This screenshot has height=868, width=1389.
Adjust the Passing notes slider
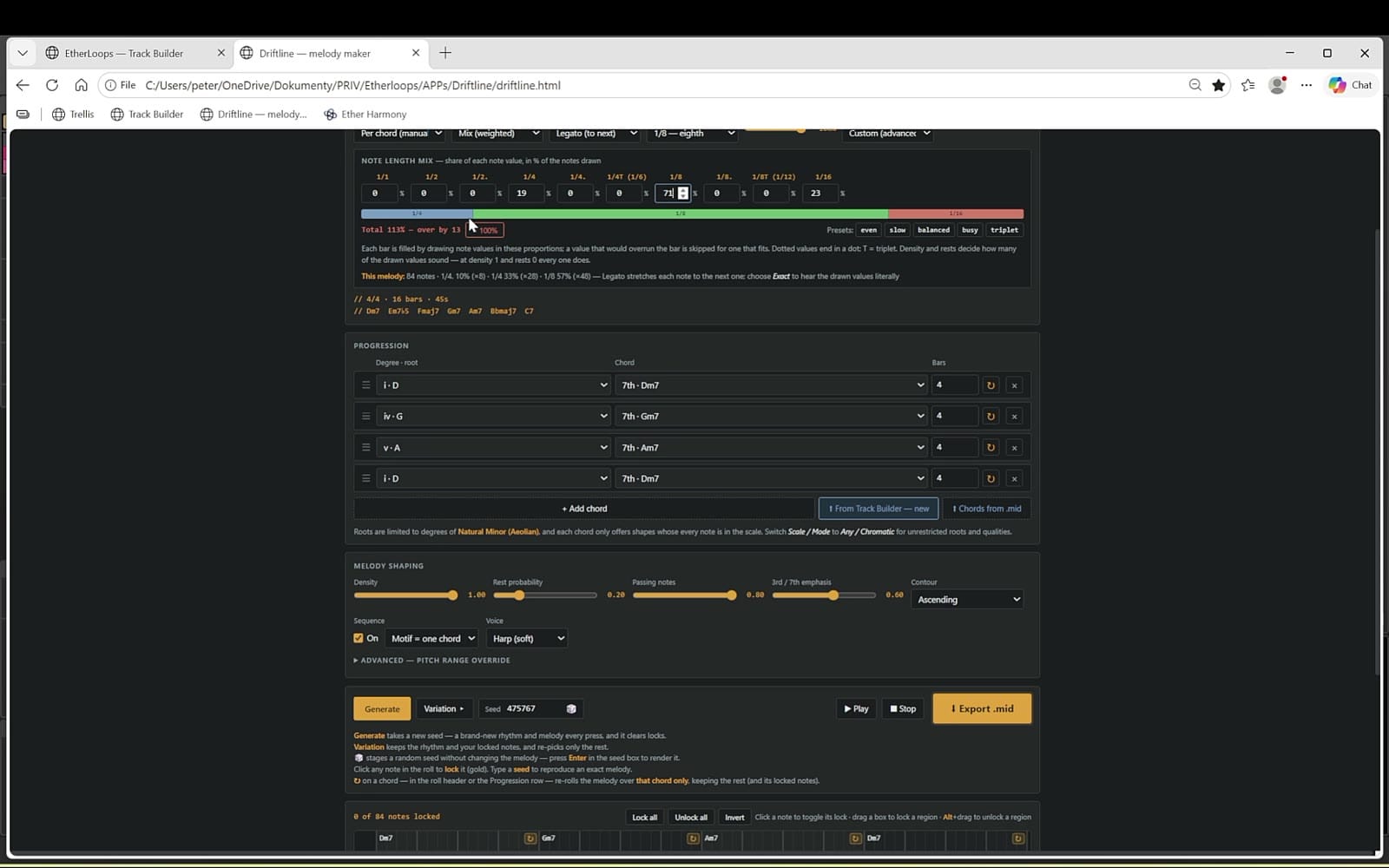[x=684, y=595]
